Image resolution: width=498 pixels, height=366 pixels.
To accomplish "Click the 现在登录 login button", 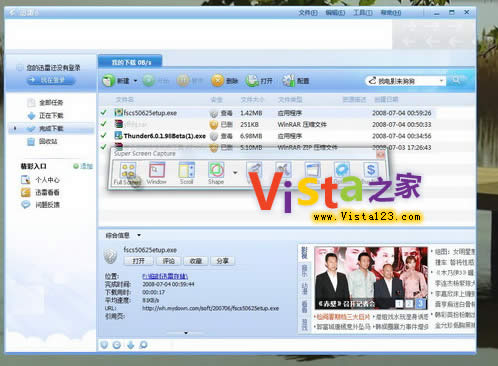I will pyautogui.click(x=51, y=80).
